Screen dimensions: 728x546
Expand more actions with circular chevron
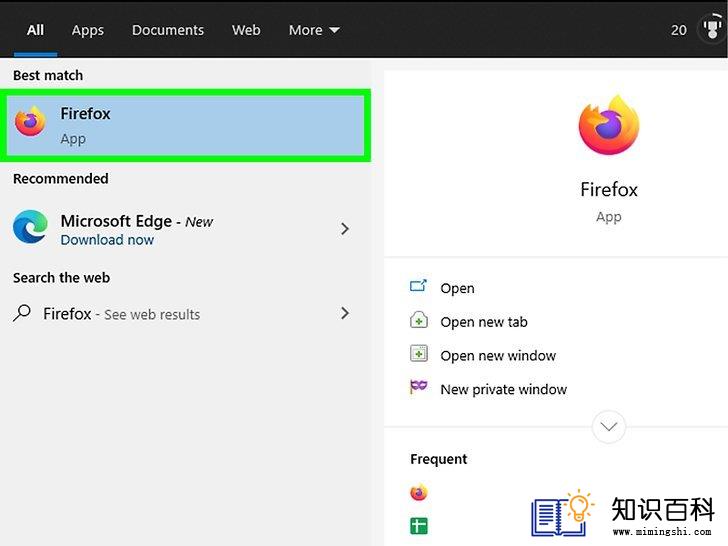609,427
